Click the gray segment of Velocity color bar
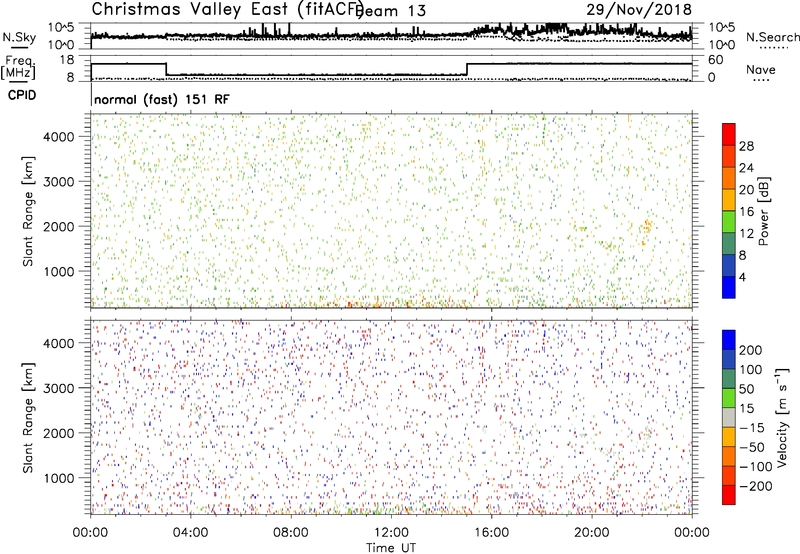The height and width of the screenshot is (554, 800). click(729, 417)
